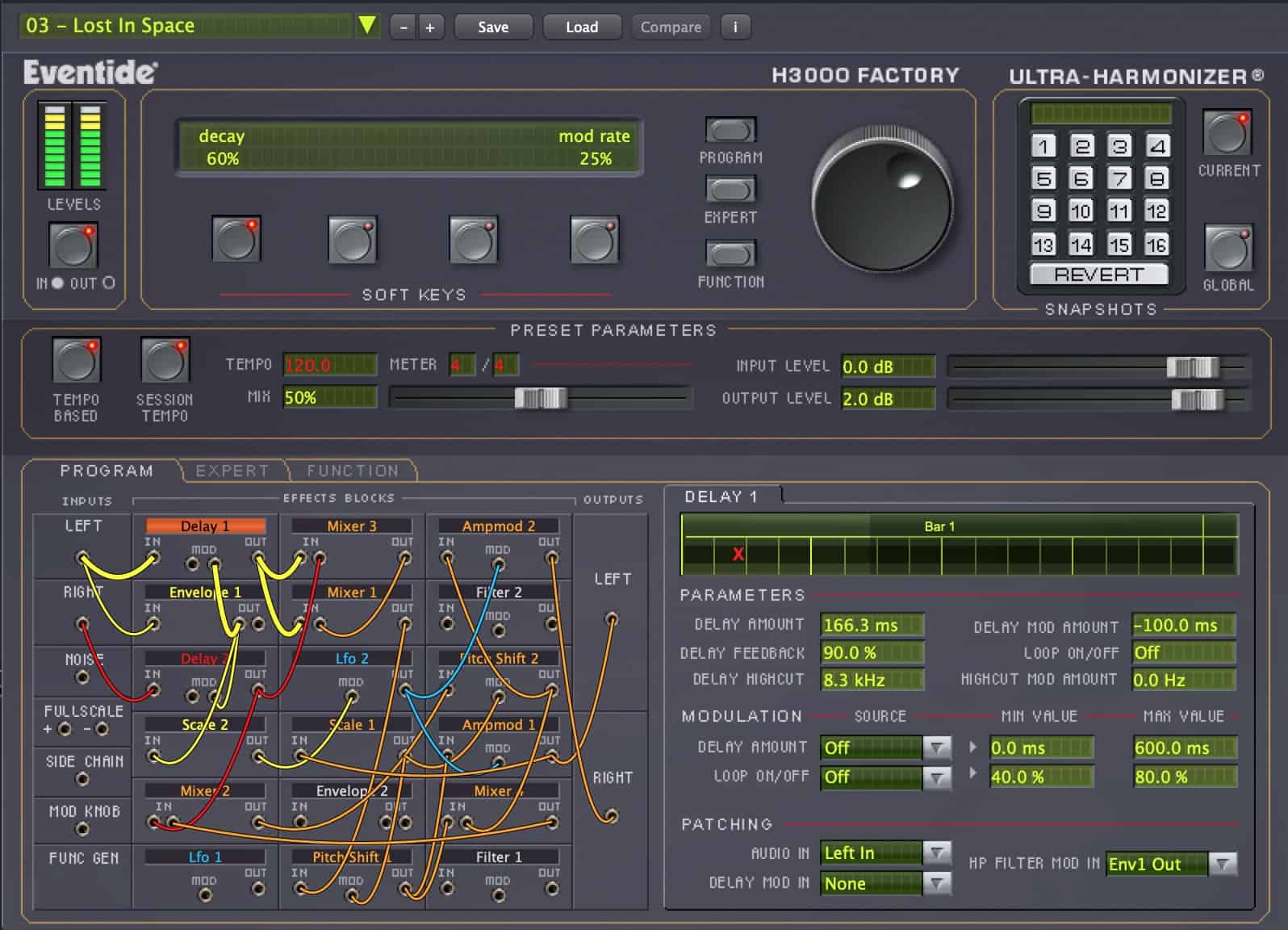Switch to the PROGRAM tab

click(x=107, y=471)
